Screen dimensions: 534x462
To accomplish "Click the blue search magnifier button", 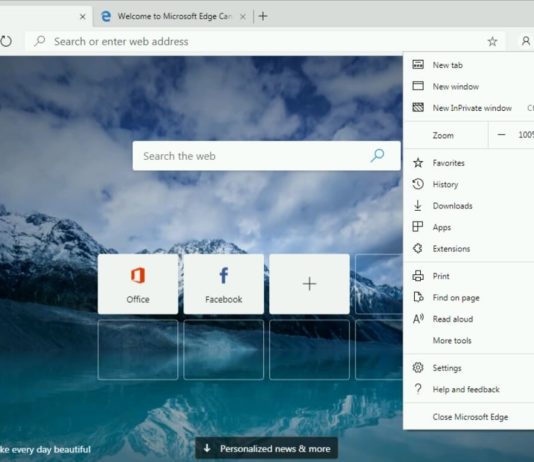I will [x=377, y=156].
